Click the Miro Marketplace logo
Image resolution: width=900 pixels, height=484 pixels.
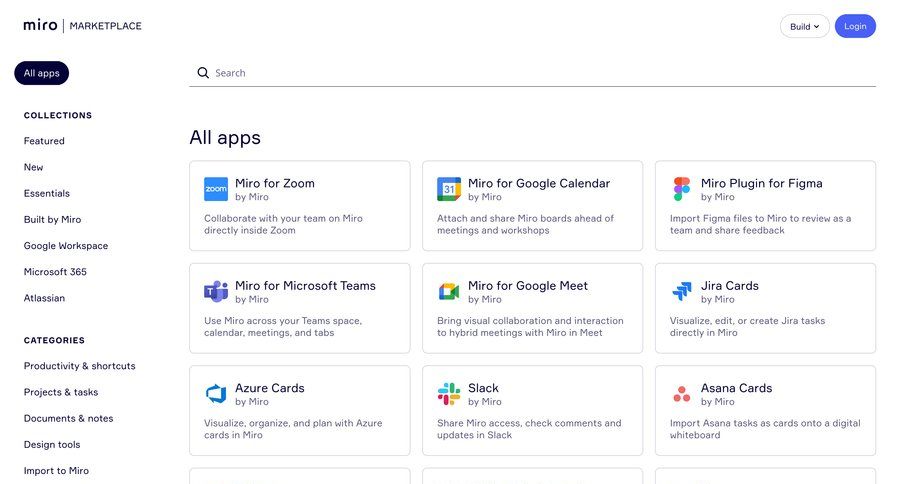(82, 26)
